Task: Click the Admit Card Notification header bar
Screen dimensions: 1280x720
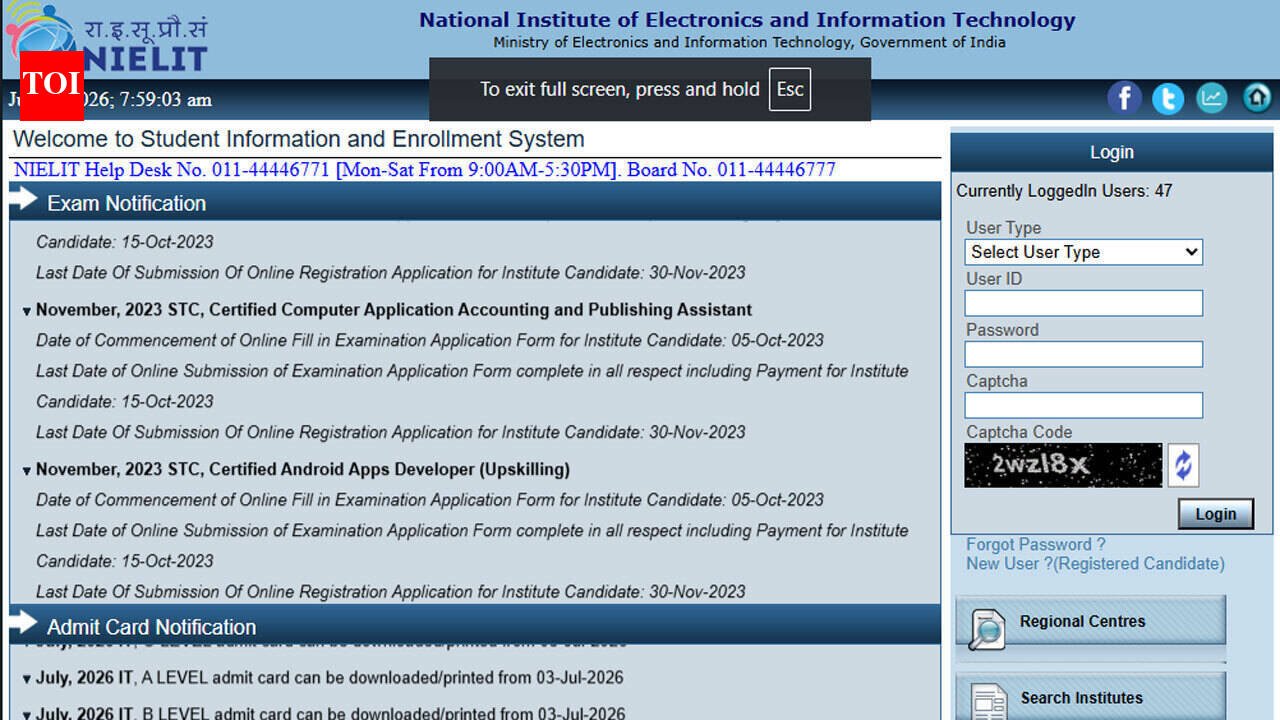Action: point(475,626)
